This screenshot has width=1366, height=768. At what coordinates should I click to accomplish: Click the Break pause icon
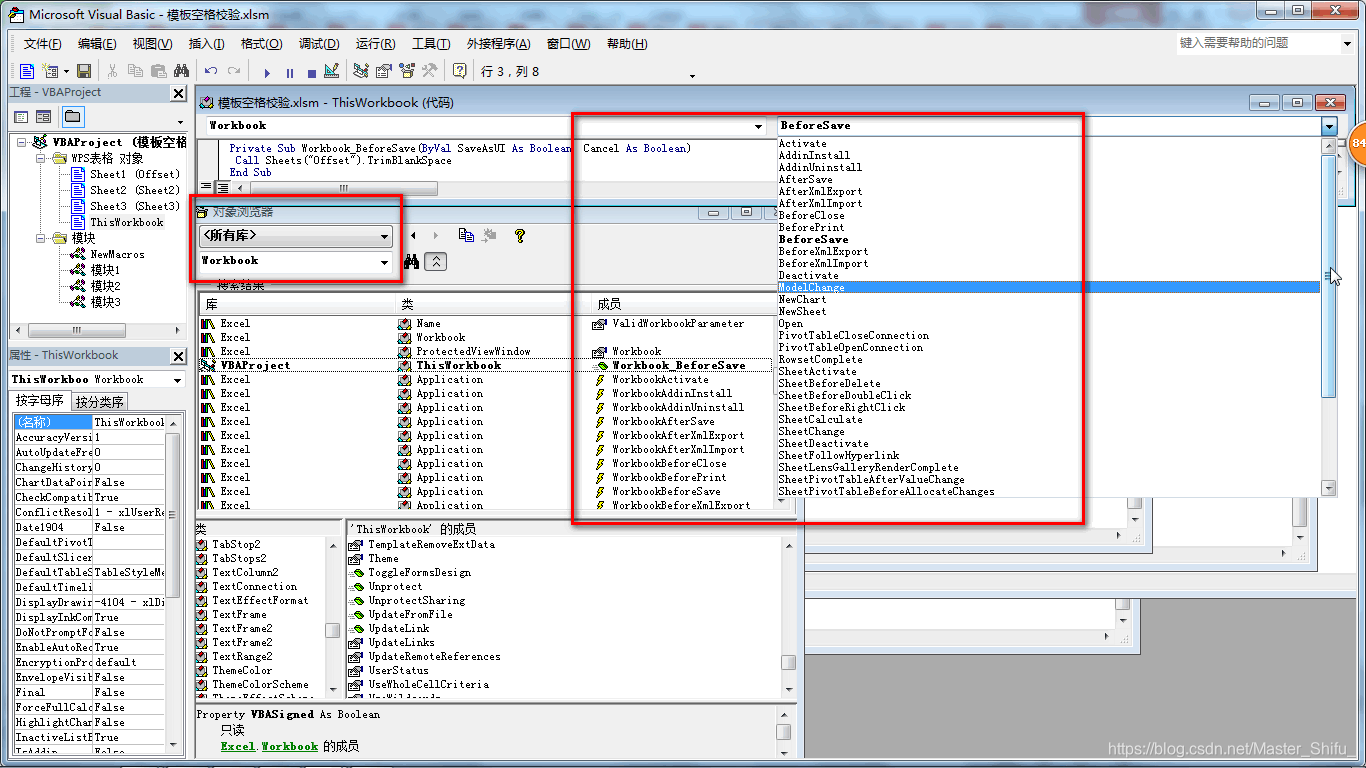point(290,72)
